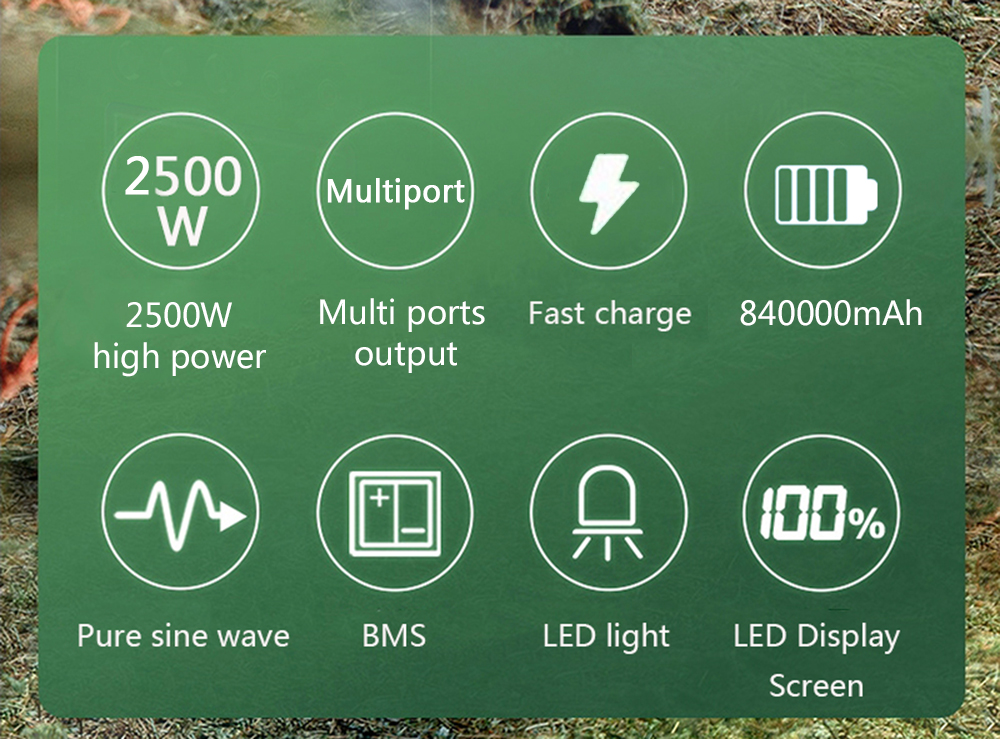The height and width of the screenshot is (739, 1000).
Task: Click the pure sine wave icon
Action: coord(180,513)
